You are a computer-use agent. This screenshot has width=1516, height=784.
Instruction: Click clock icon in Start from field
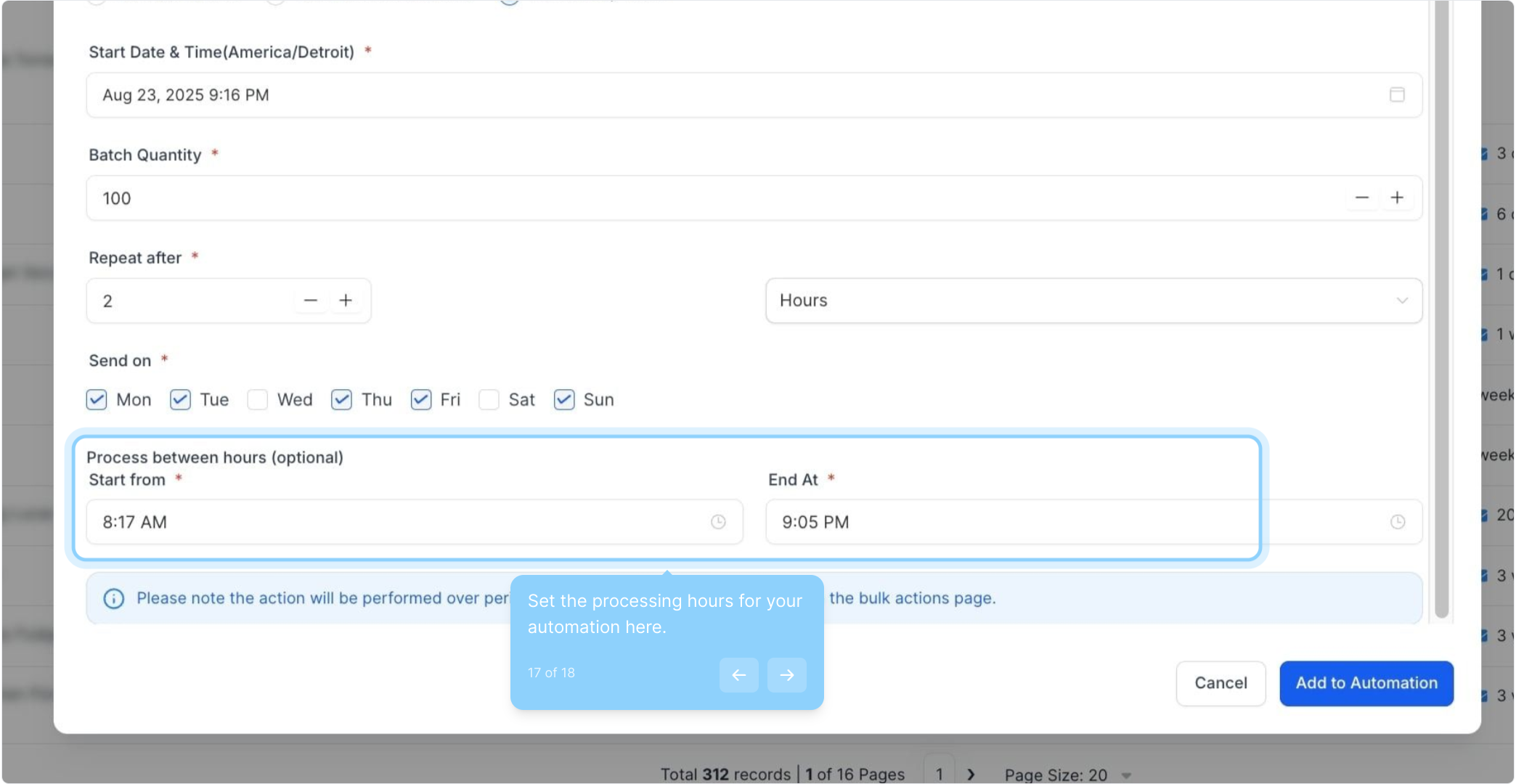coord(718,522)
